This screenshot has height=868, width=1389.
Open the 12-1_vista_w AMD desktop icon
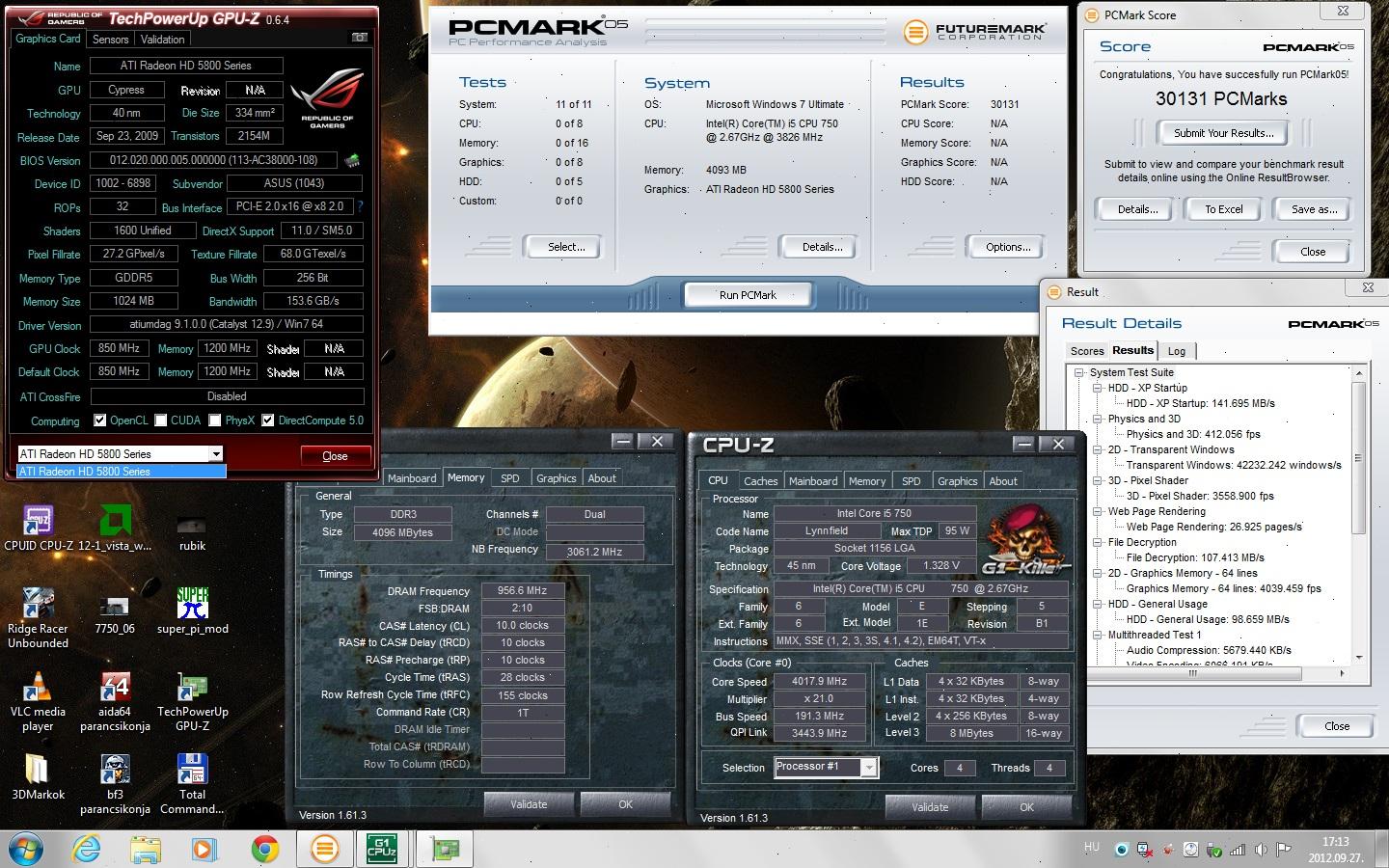pyautogui.click(x=115, y=528)
